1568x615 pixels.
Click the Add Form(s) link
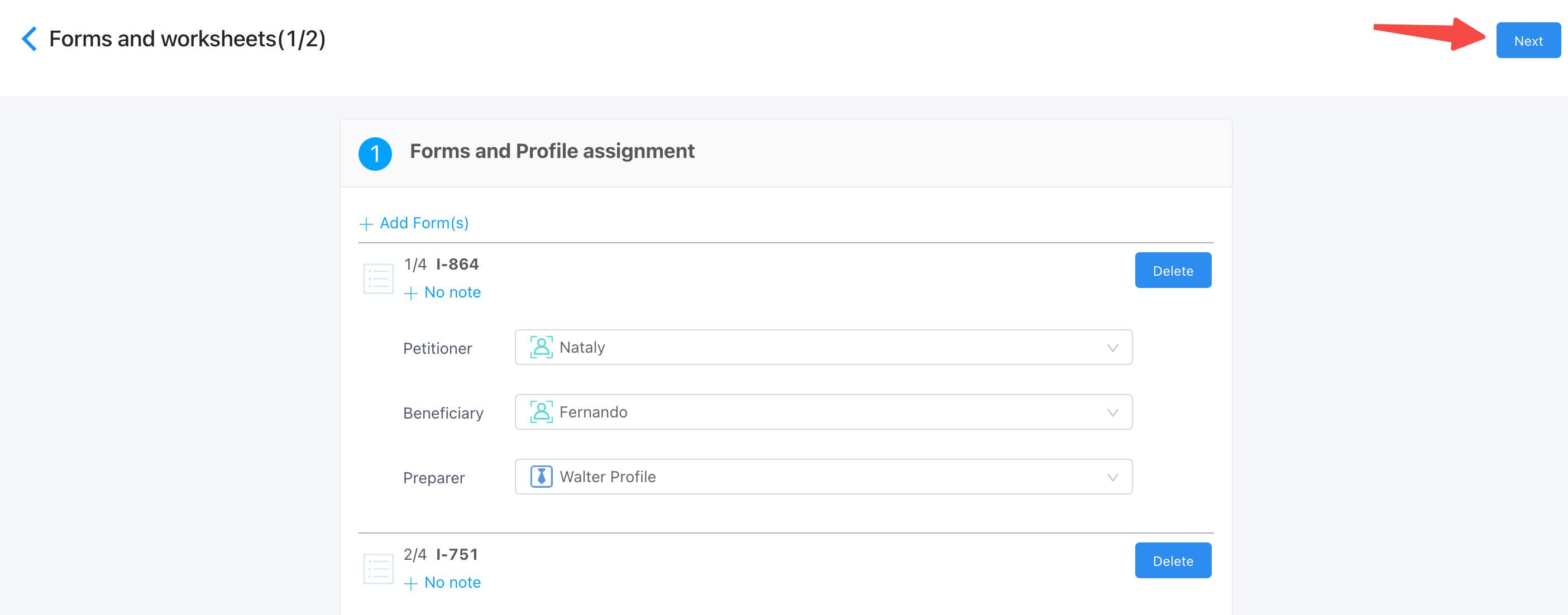point(424,223)
